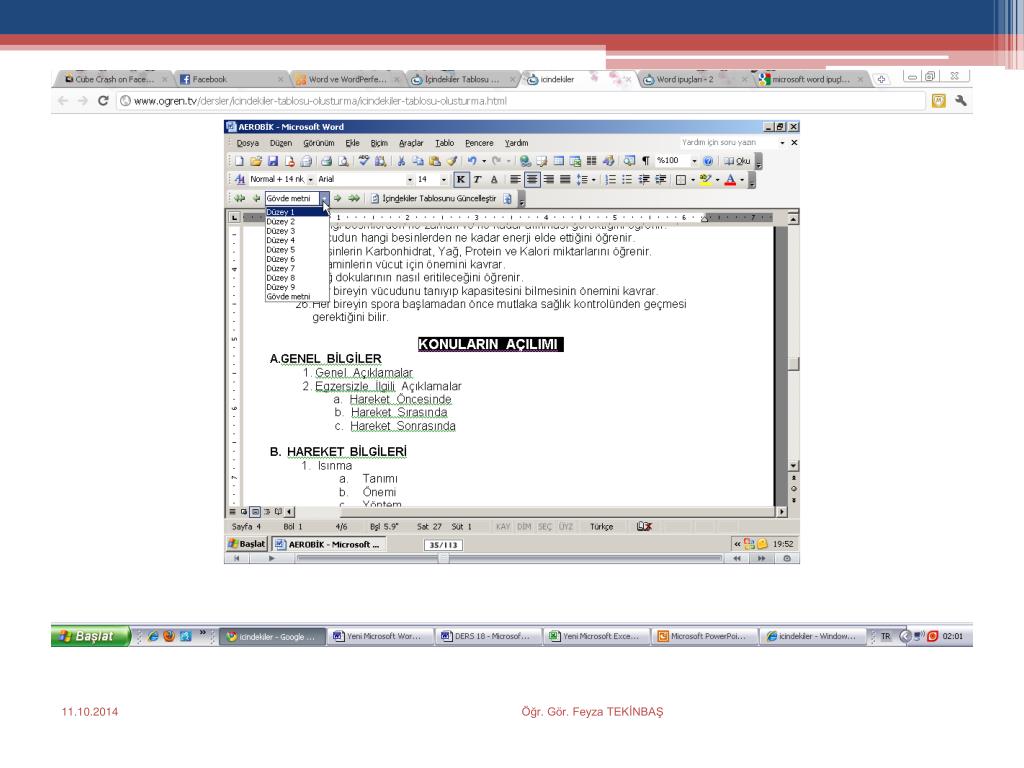The image size is (1024, 768).
Task: Click DERS 18 - Microsoft taskbar item
Action: click(487, 636)
